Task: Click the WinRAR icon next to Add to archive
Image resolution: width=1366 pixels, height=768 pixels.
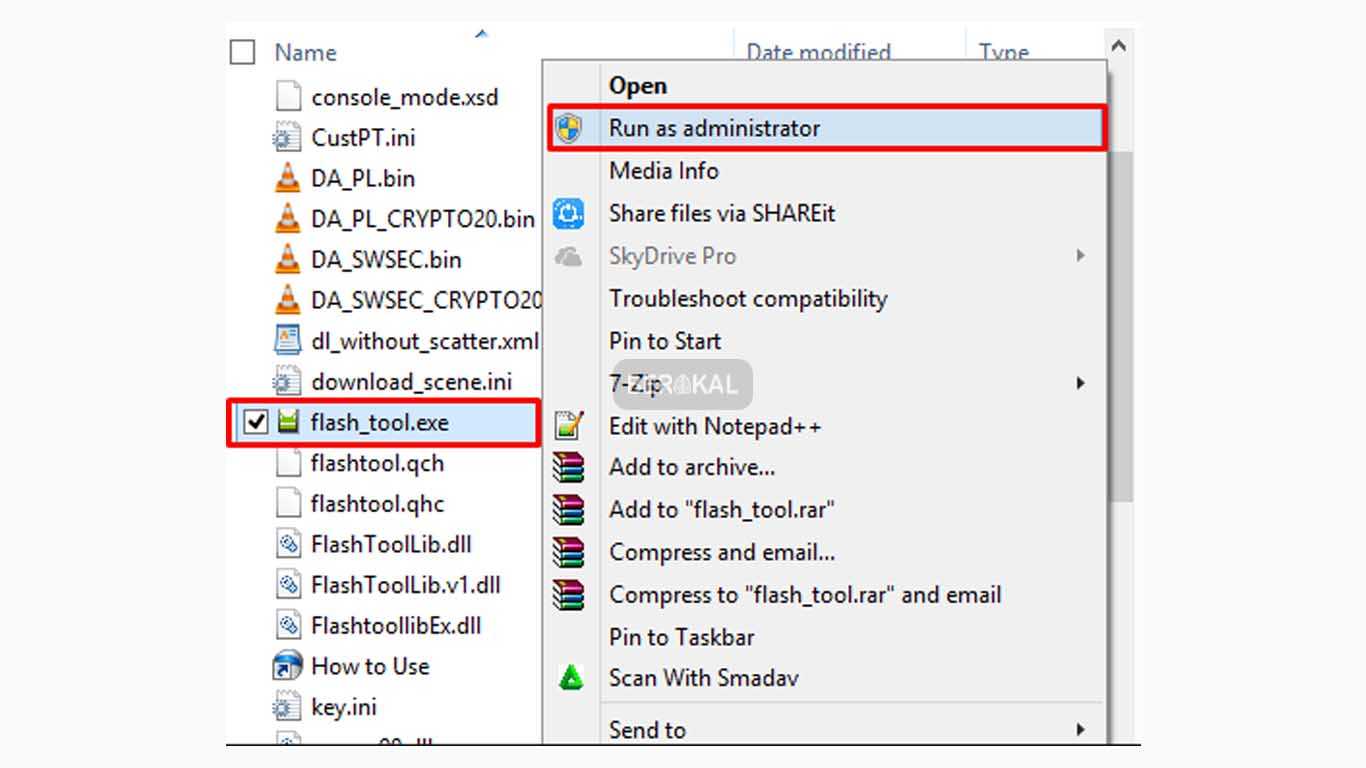Action: coord(569,467)
